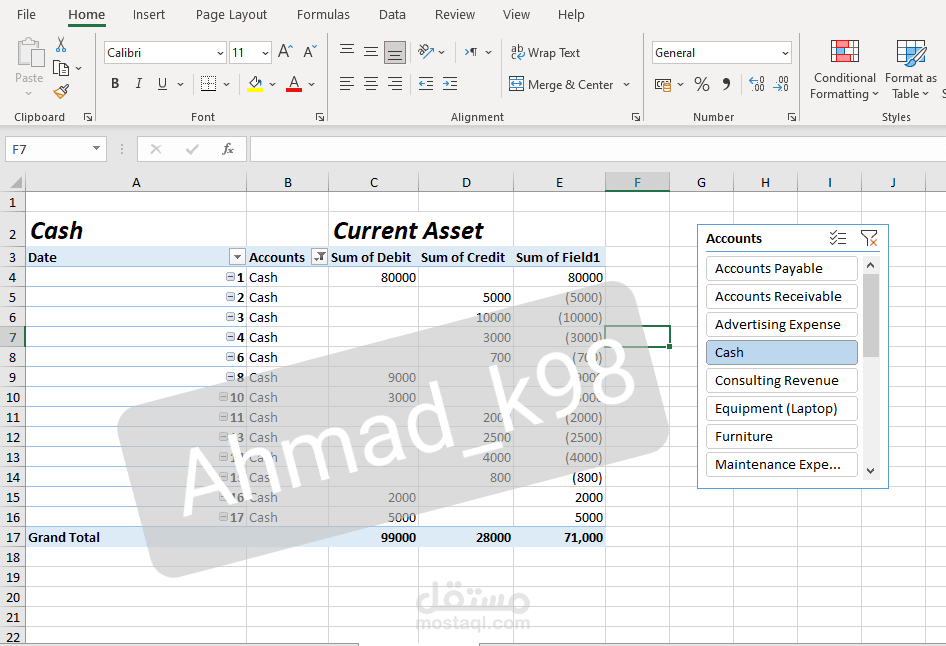The image size is (946, 646).
Task: Decrease font size with smaller A
Action: tap(310, 52)
